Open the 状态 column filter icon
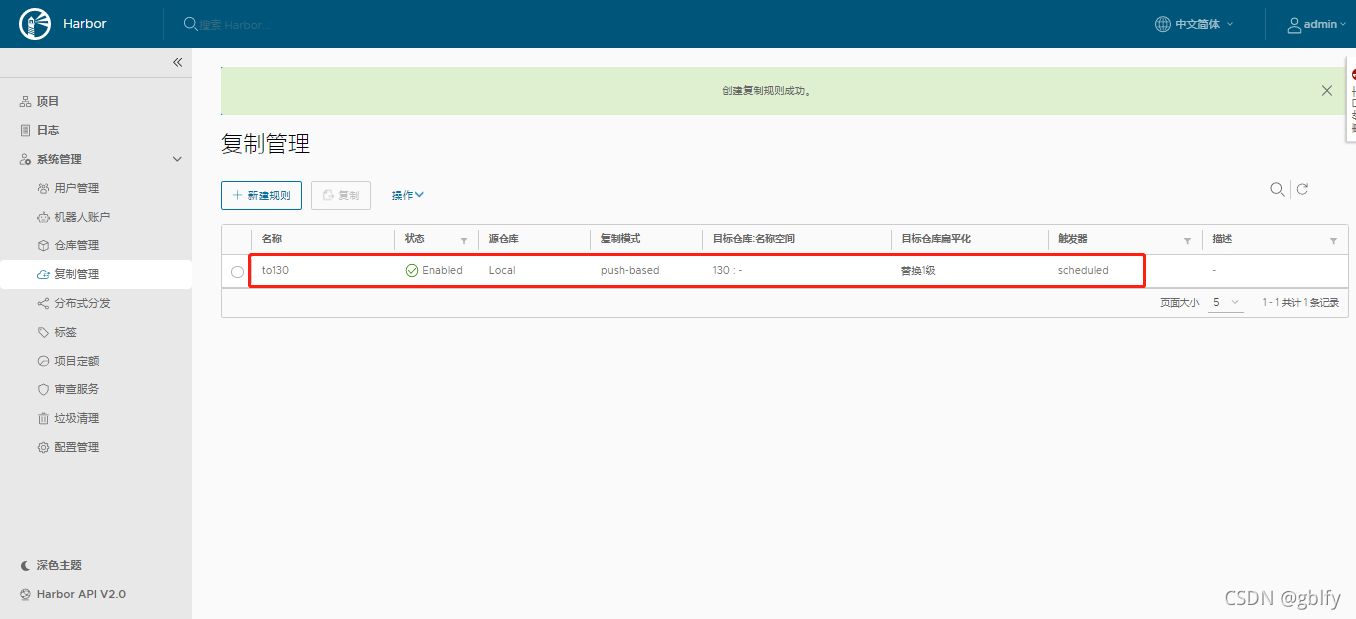This screenshot has height=619, width=1356. pyautogui.click(x=464, y=241)
